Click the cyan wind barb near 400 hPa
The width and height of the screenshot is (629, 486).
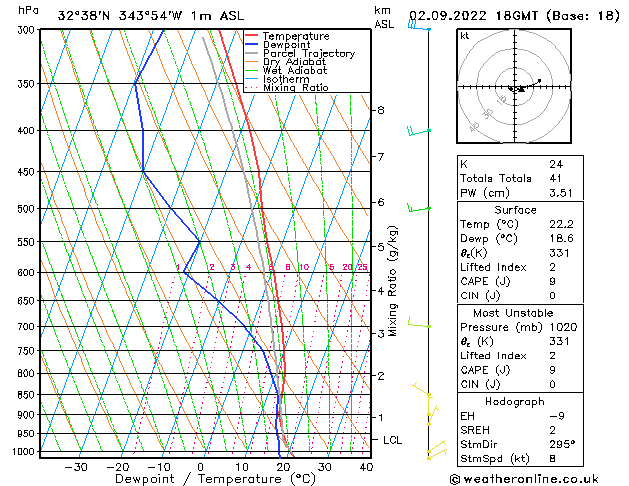point(418,131)
